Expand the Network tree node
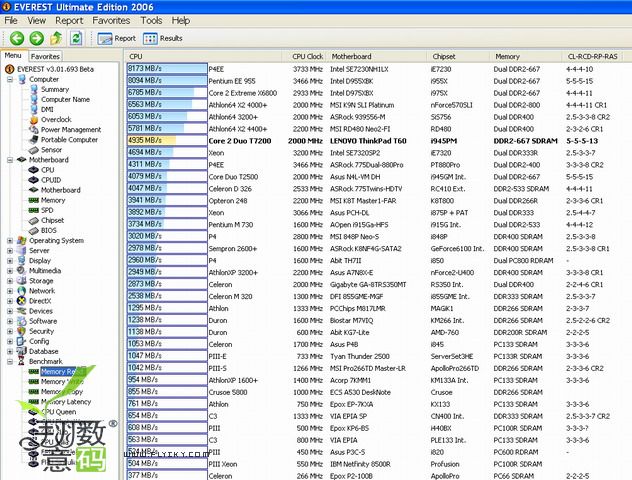Viewport: 632px width, 480px height. click(10, 291)
